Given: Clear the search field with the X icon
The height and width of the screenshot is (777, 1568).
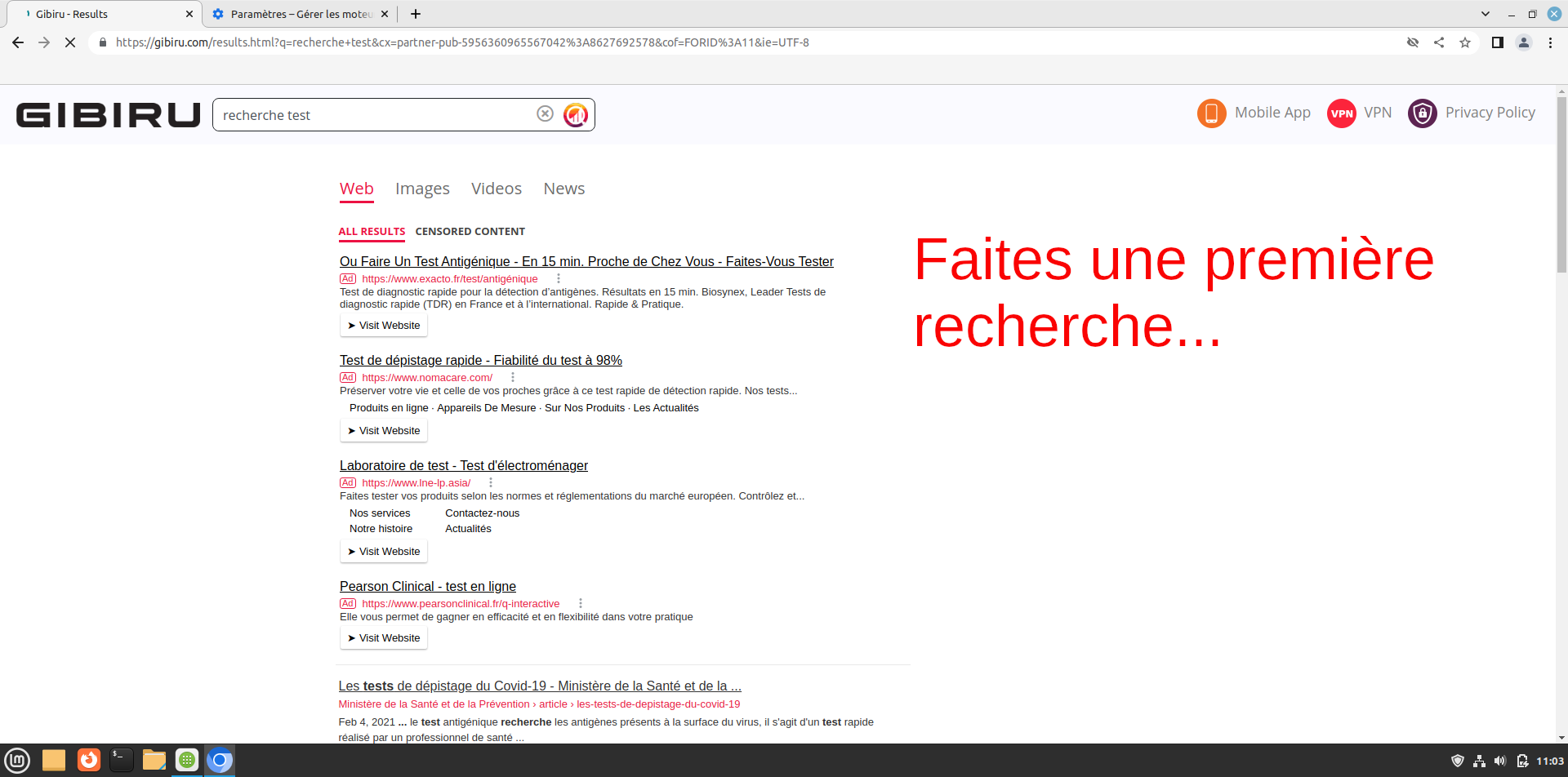Looking at the screenshot, I should point(545,114).
